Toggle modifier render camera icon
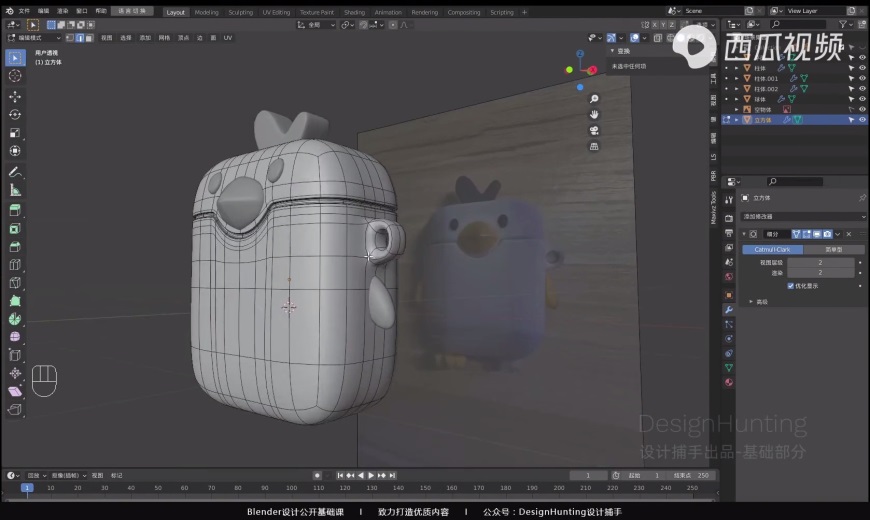 827,234
